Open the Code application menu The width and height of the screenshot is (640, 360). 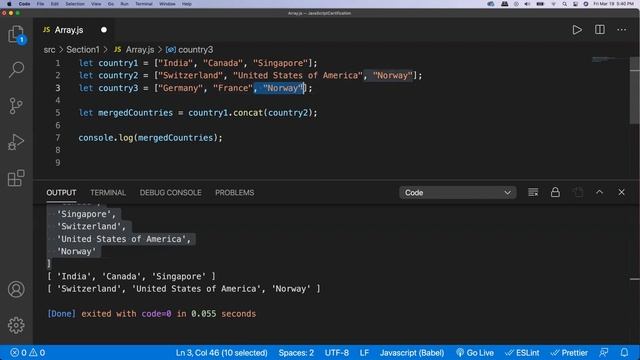click(24, 4)
